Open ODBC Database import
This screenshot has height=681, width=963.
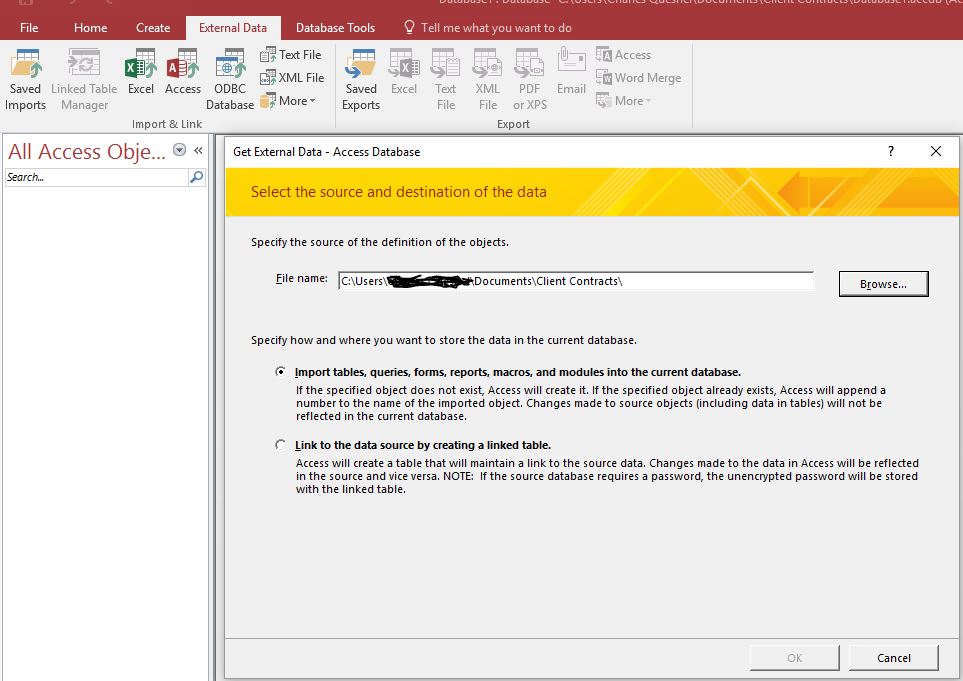pyautogui.click(x=230, y=80)
